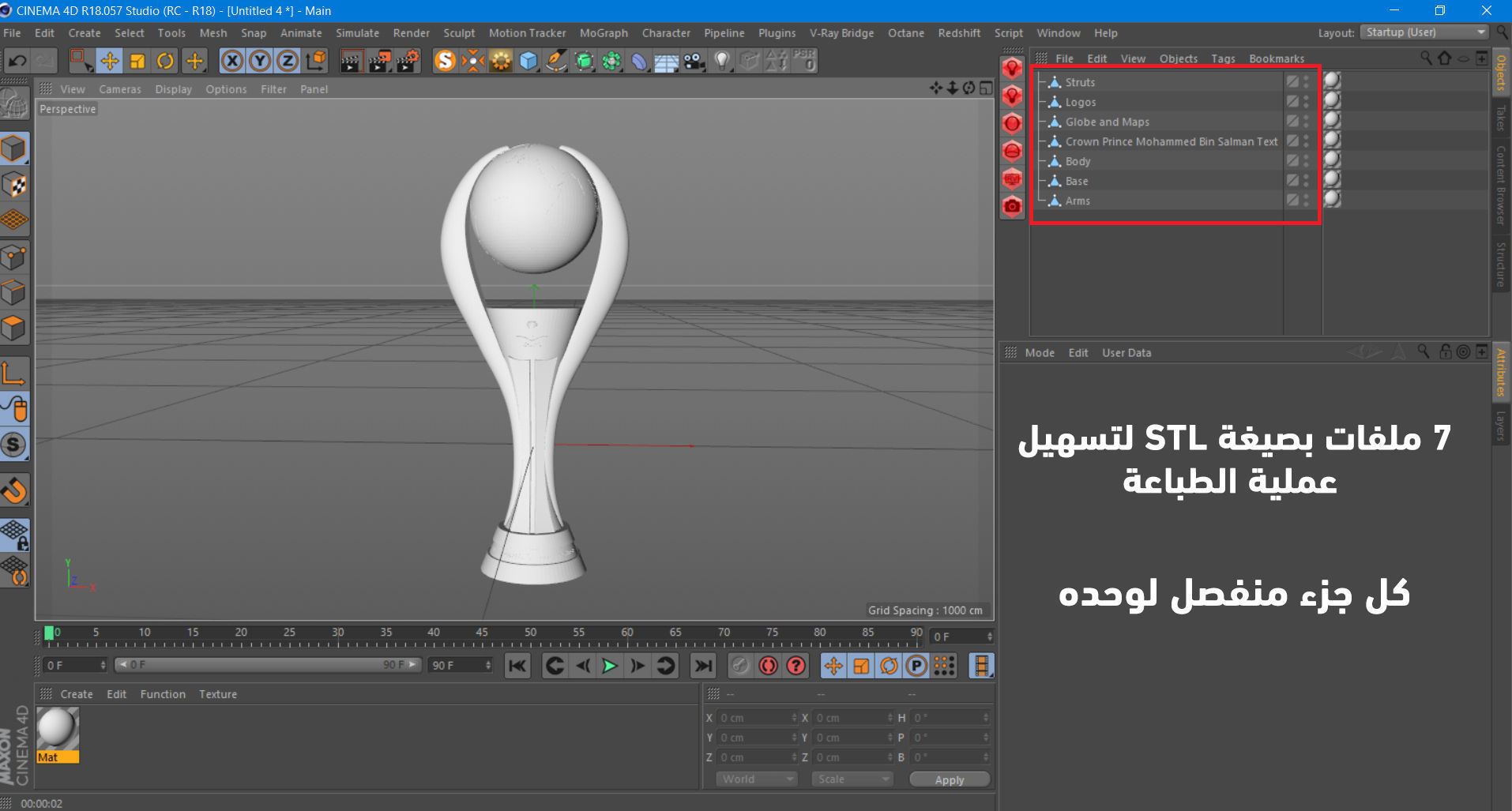Open Material Manager Texture menu
1512x811 pixels.
218,694
